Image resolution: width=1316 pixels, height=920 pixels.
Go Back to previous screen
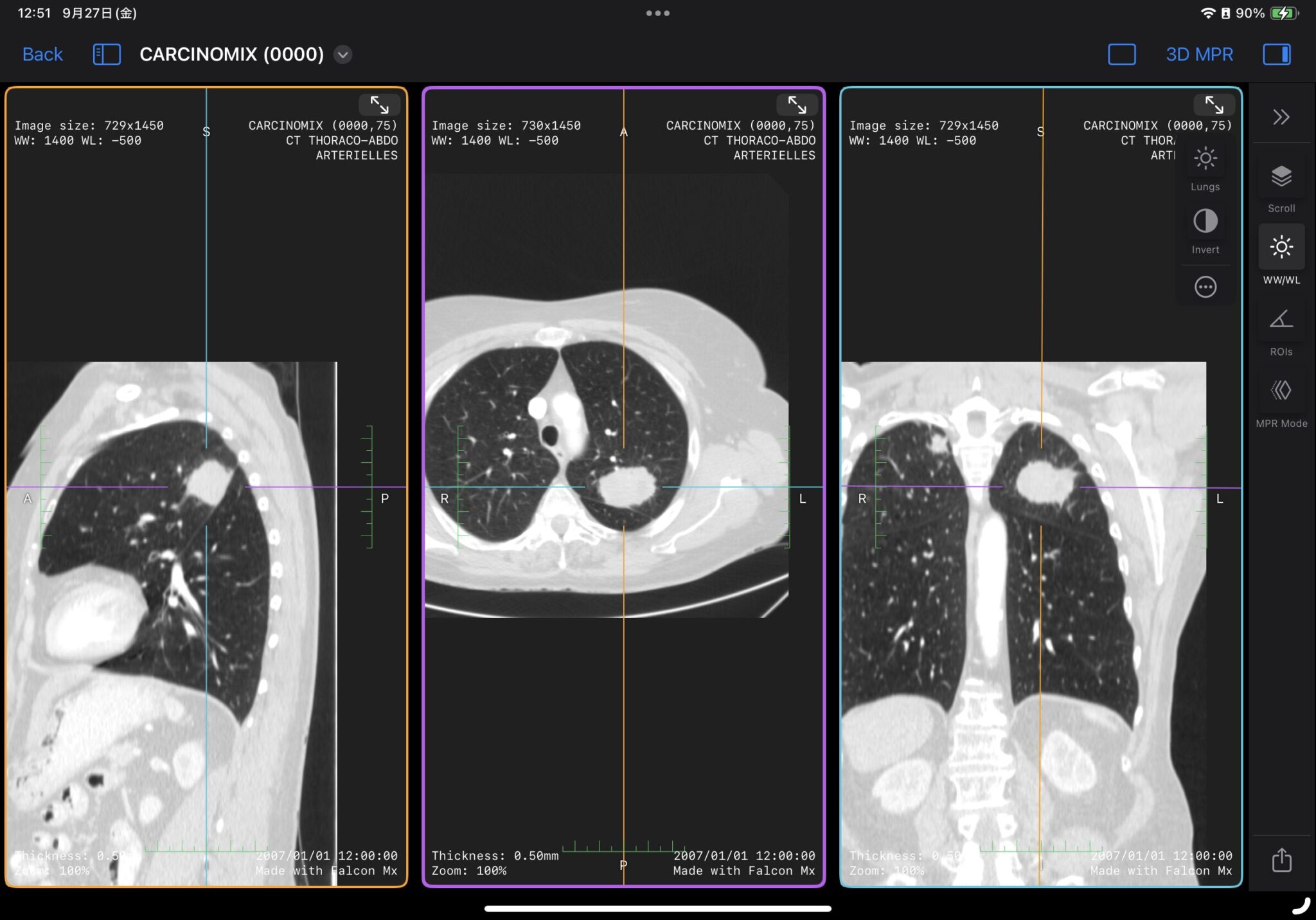42,55
